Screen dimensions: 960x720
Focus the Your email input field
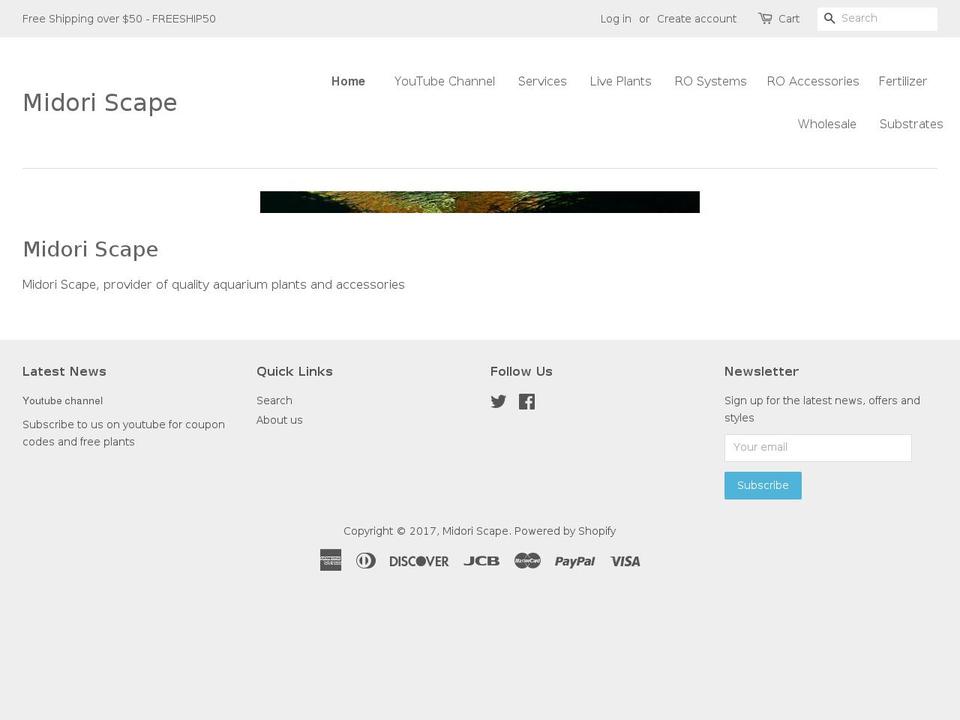pos(817,448)
